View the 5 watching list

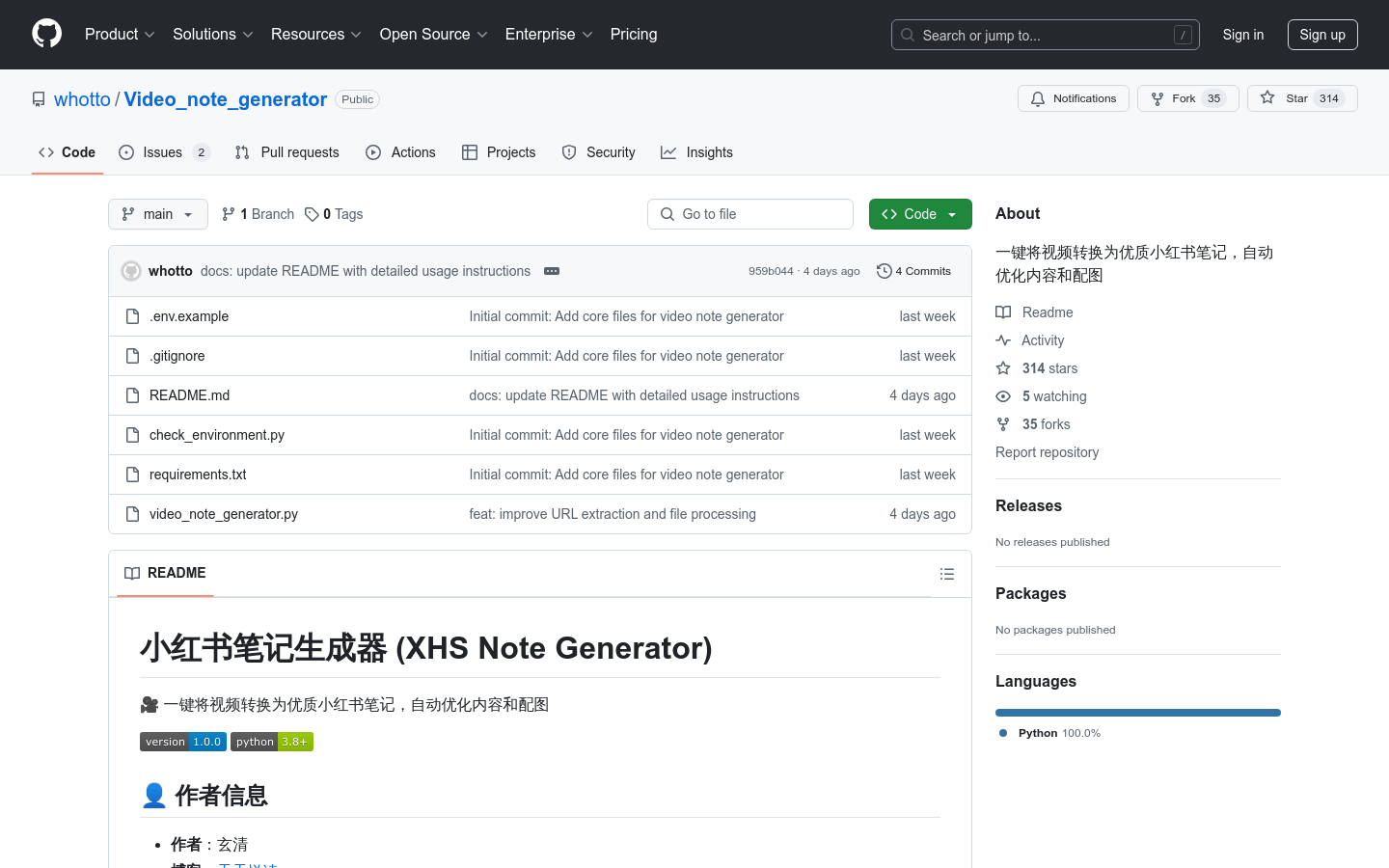pos(1041,396)
